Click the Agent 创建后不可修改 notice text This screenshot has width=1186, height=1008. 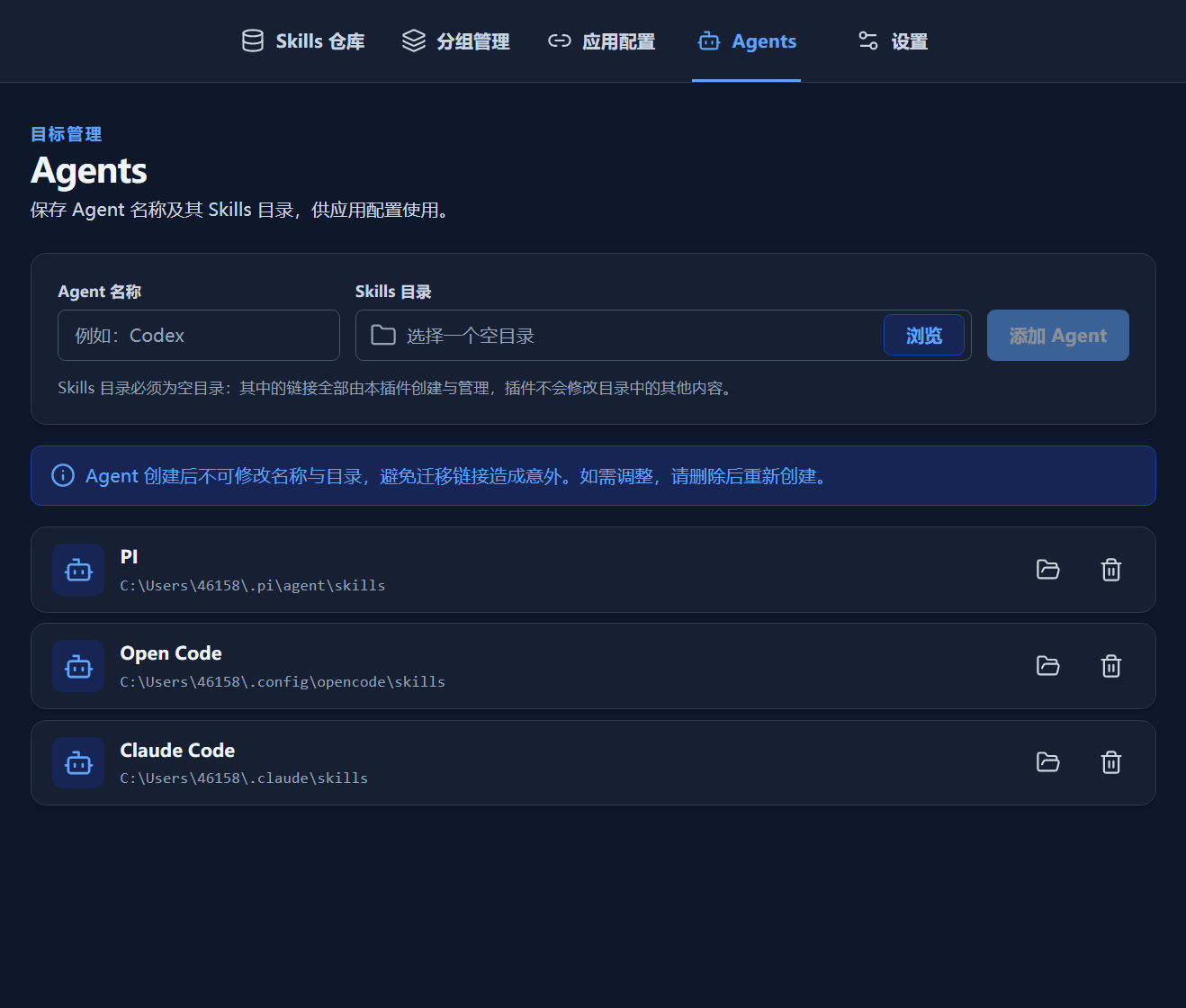click(x=456, y=476)
